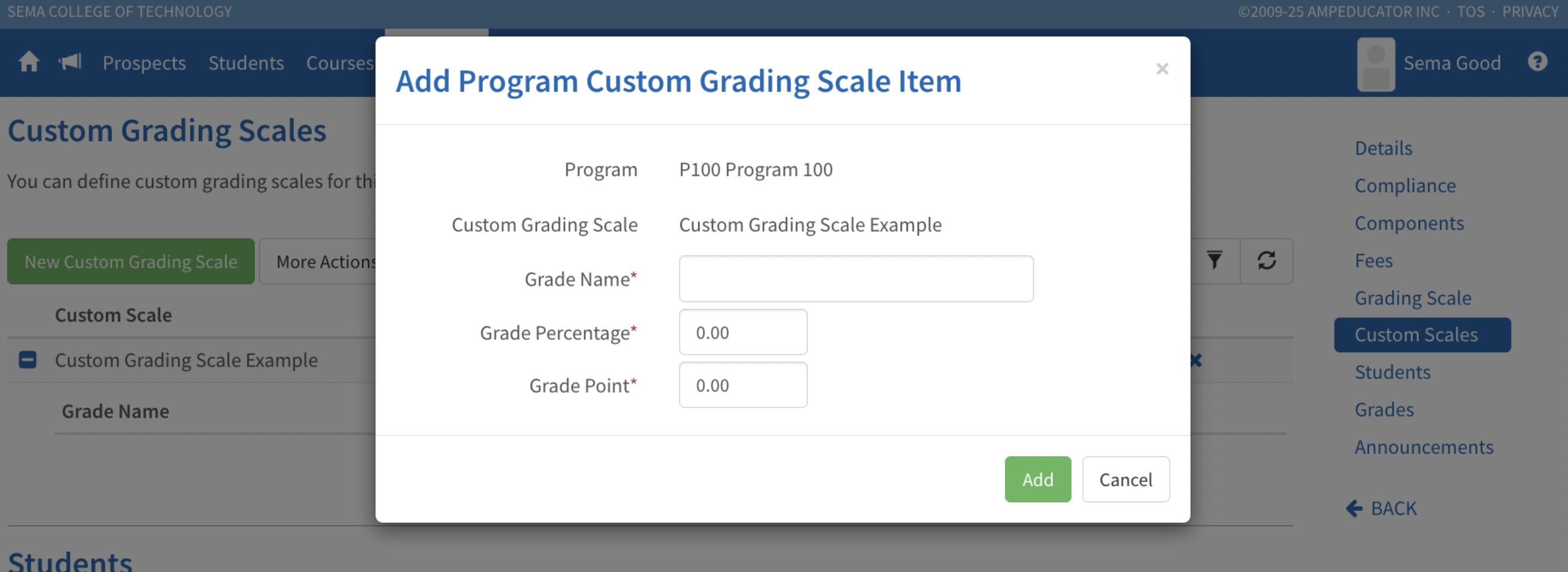This screenshot has height=572, width=1568.
Task: Click the Sema Good profile avatar
Action: coord(1376,64)
